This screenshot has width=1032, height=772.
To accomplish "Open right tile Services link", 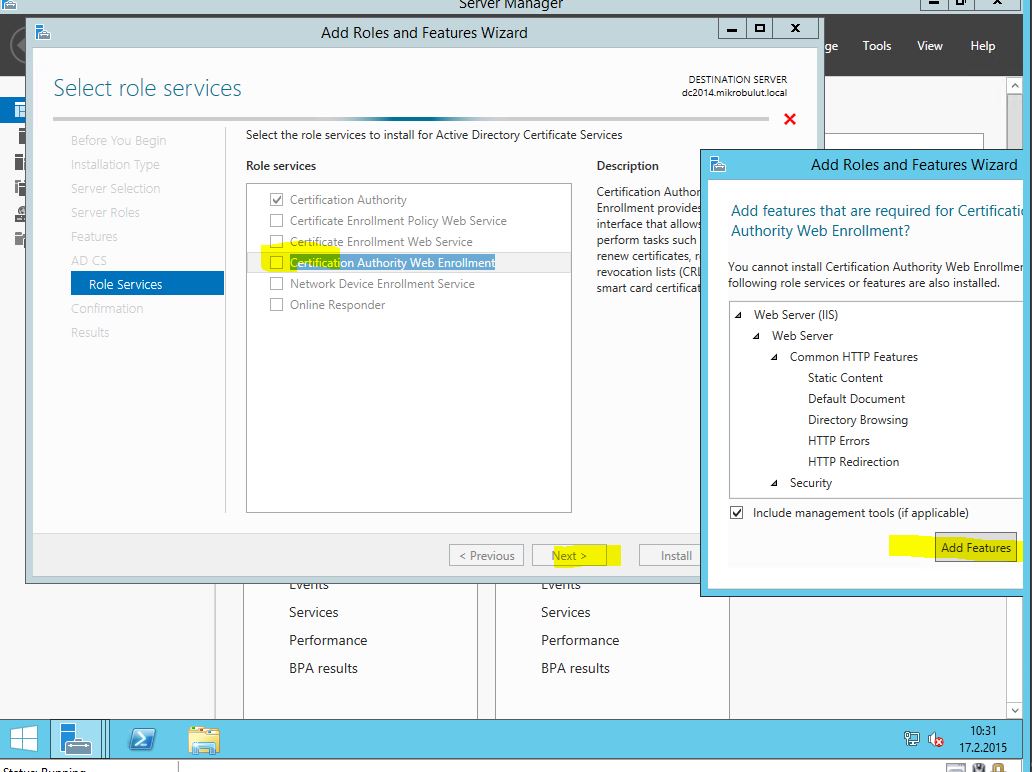I will [565, 612].
